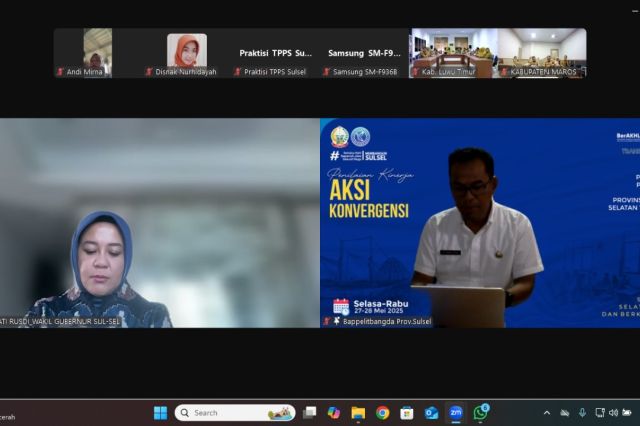The image size is (640, 426).
Task: Open File Explorer from the taskbar
Action: [x=358, y=413]
